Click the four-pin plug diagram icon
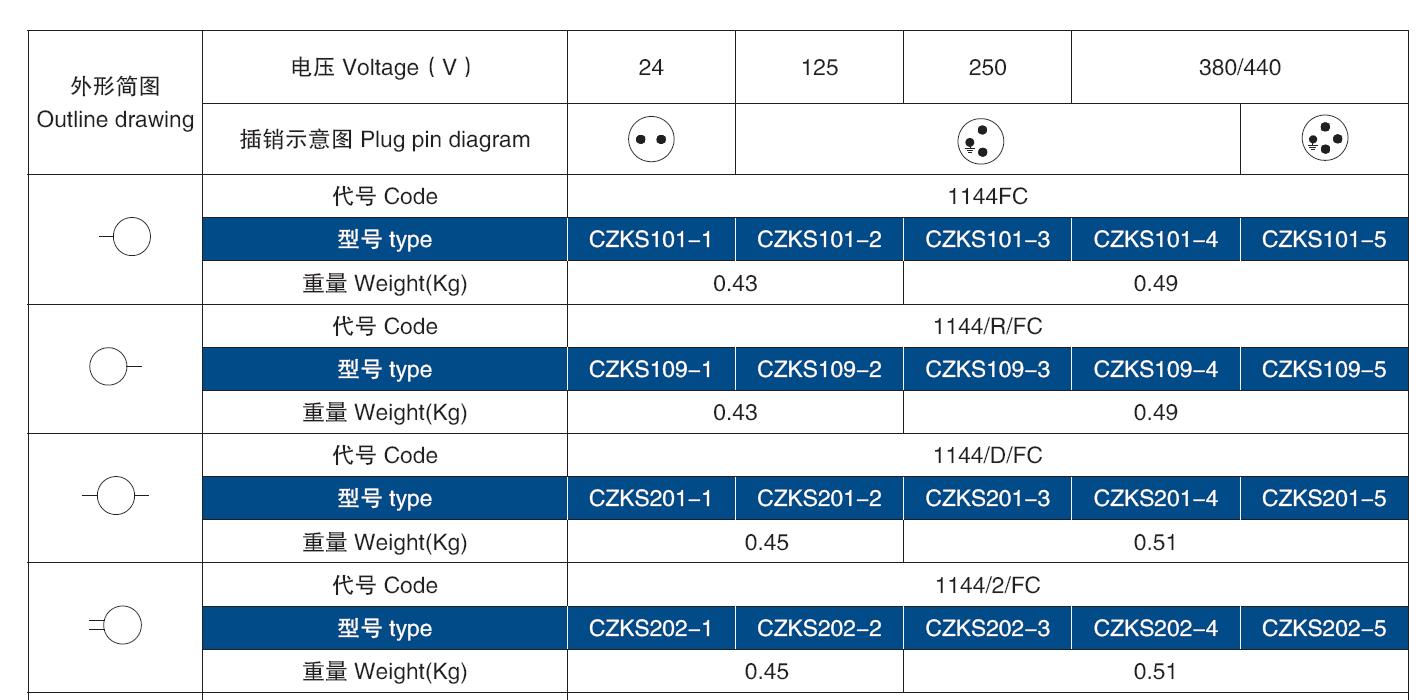This screenshot has width=1427, height=700. pos(1324,138)
